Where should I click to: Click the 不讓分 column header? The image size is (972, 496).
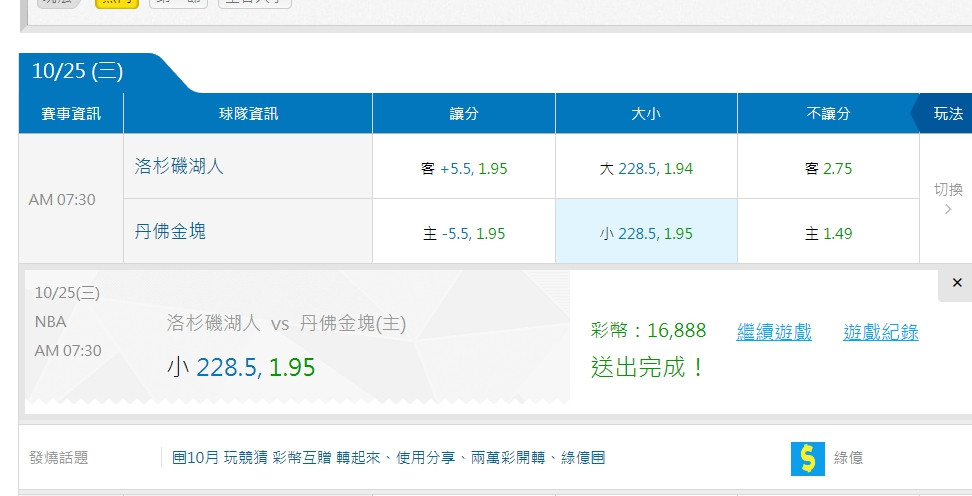[828, 113]
